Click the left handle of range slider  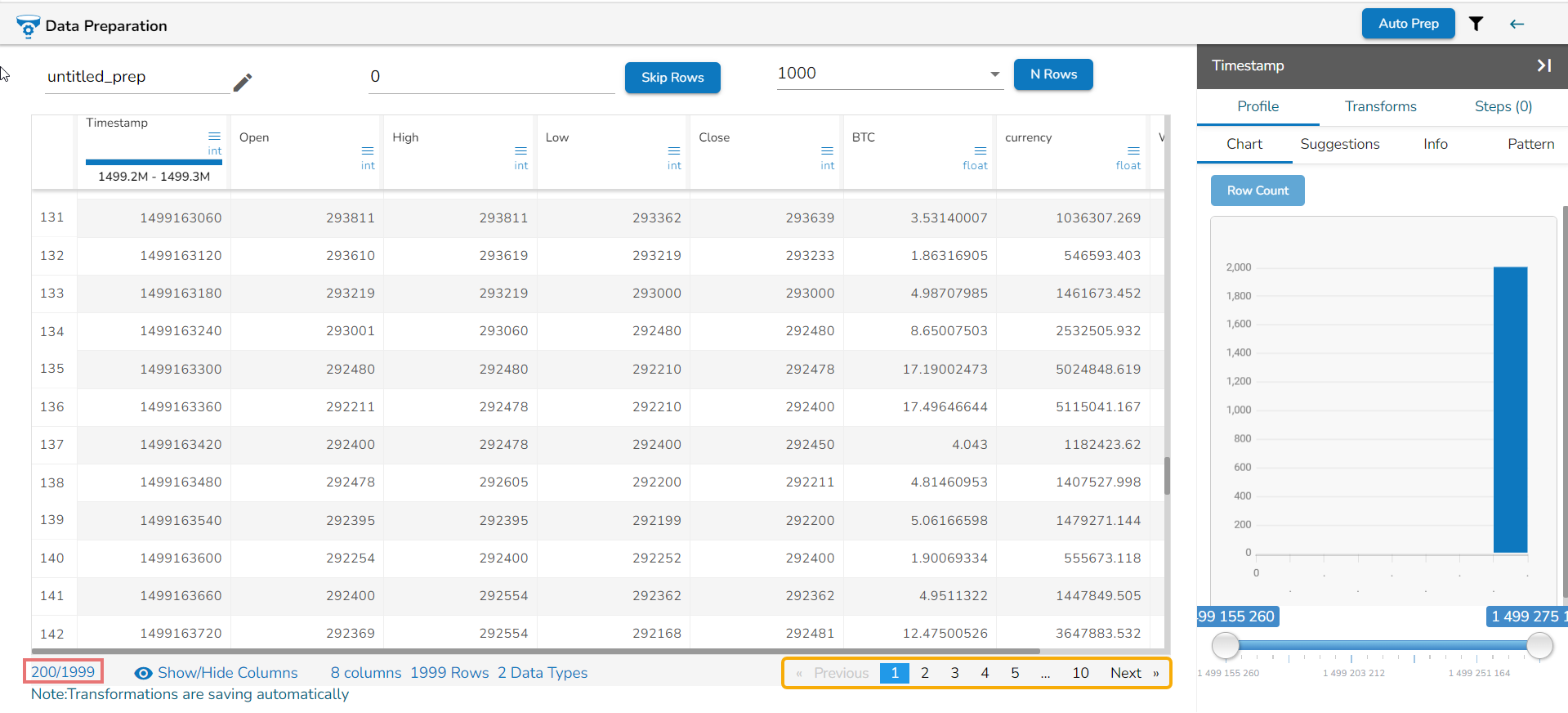(x=1225, y=645)
